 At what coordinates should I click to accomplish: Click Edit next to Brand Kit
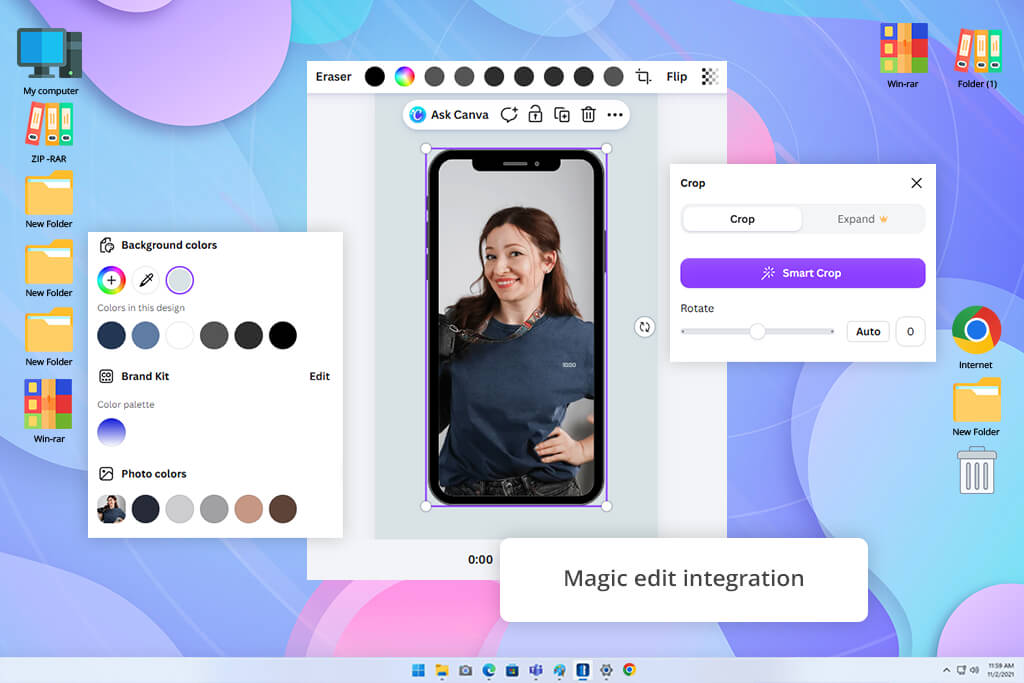(319, 376)
